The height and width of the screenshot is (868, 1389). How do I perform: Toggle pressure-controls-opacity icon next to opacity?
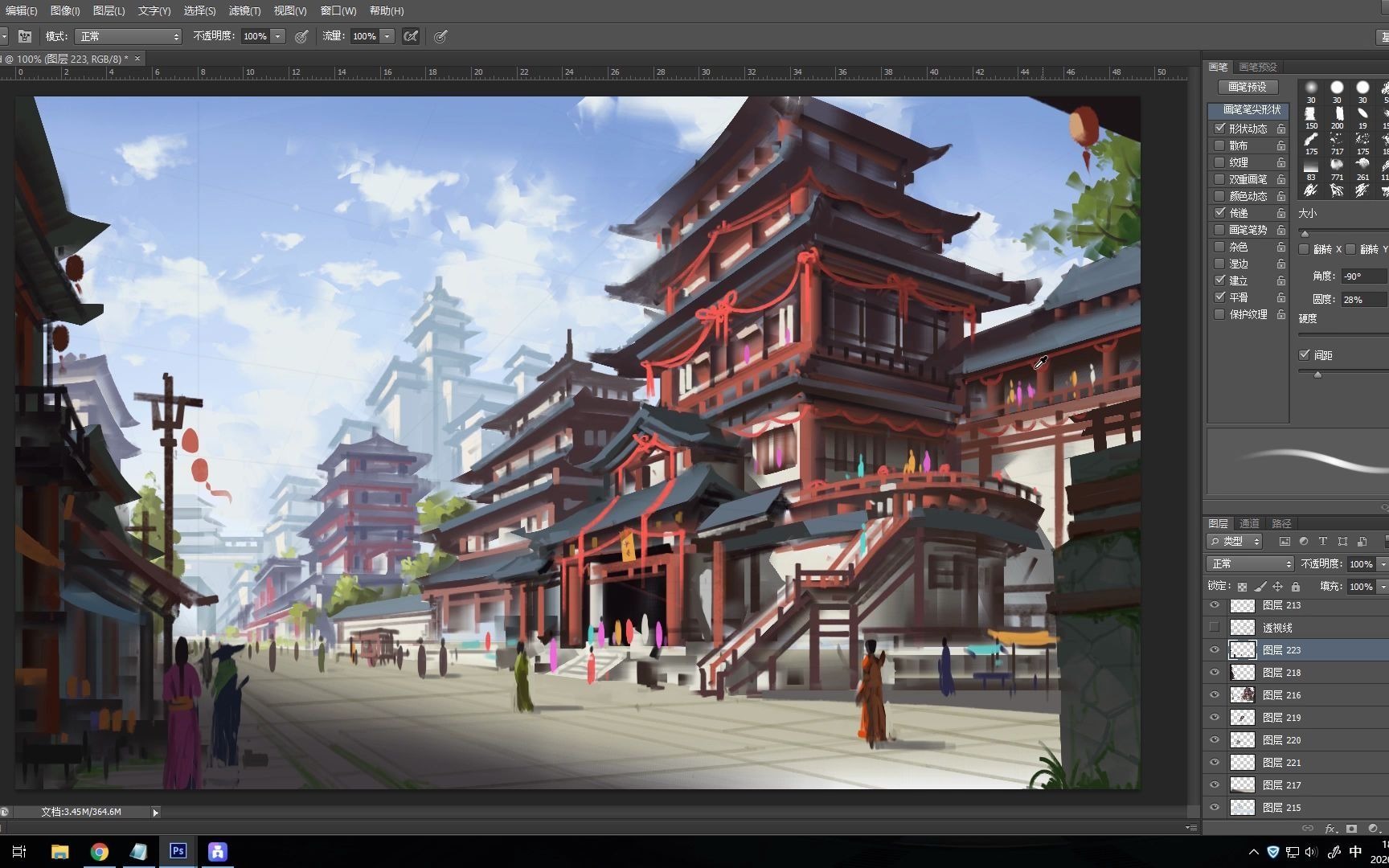301,36
